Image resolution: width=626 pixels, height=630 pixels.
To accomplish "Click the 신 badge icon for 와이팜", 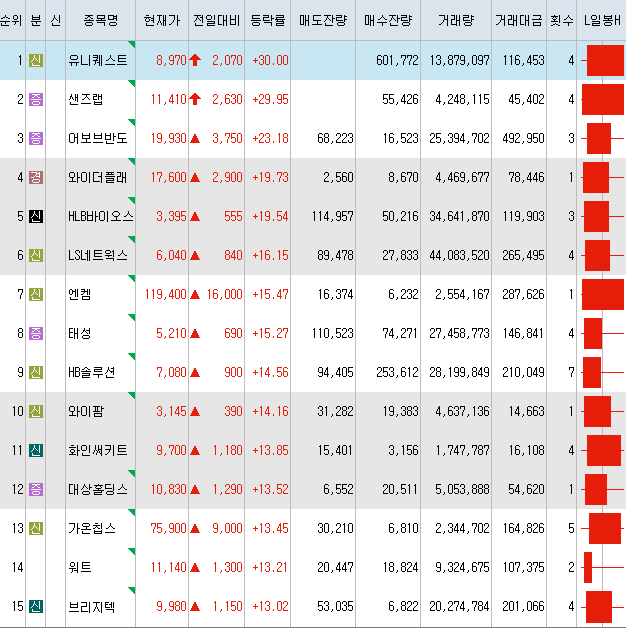I will pyautogui.click(x=36, y=411).
